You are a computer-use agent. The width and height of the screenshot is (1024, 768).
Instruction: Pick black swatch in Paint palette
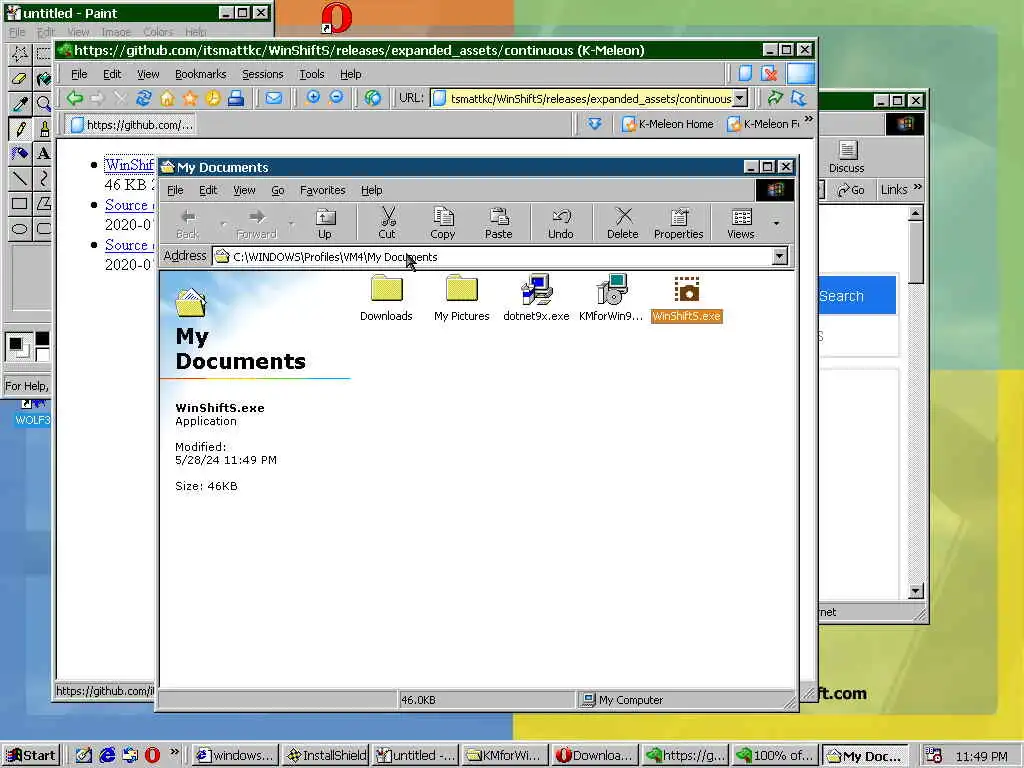tap(42, 338)
